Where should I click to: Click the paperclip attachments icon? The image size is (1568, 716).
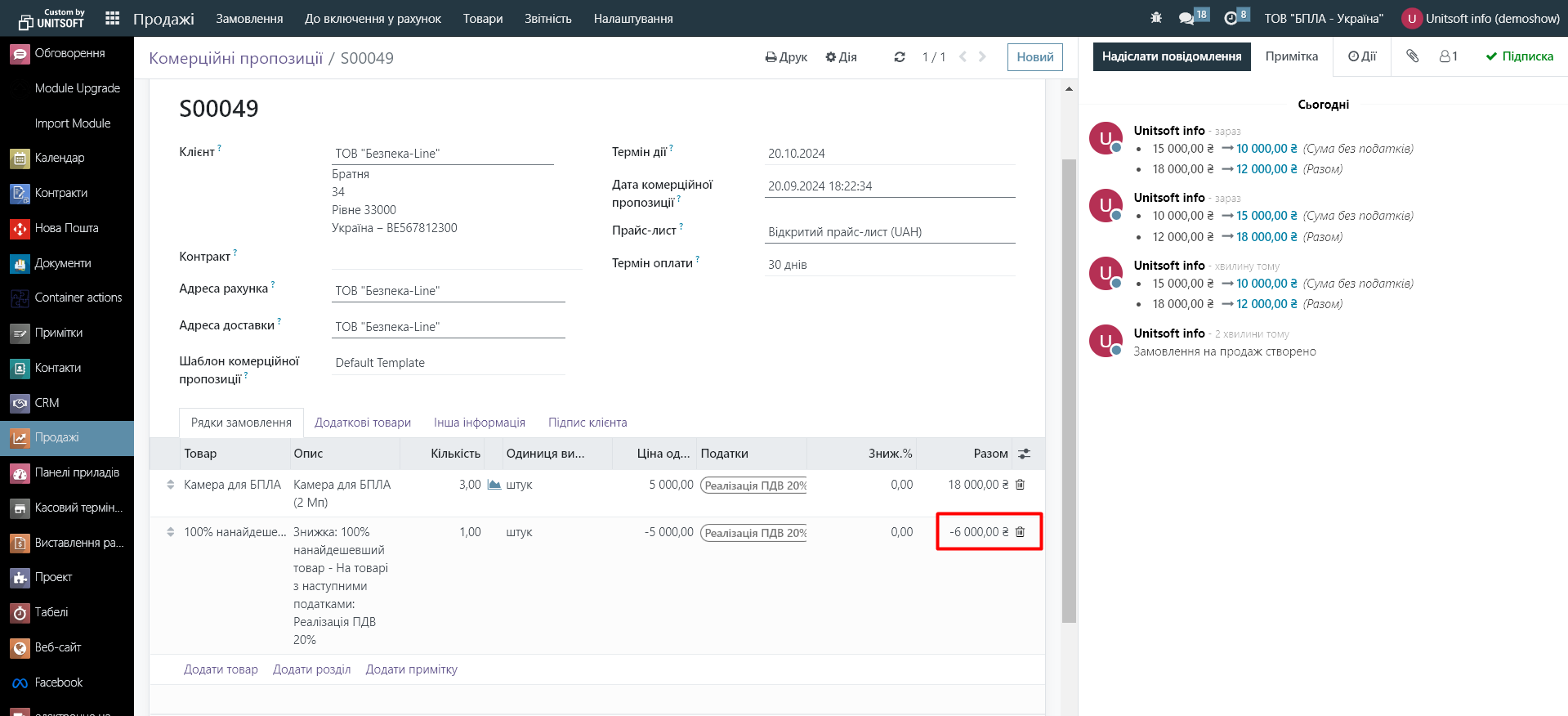click(x=1412, y=56)
